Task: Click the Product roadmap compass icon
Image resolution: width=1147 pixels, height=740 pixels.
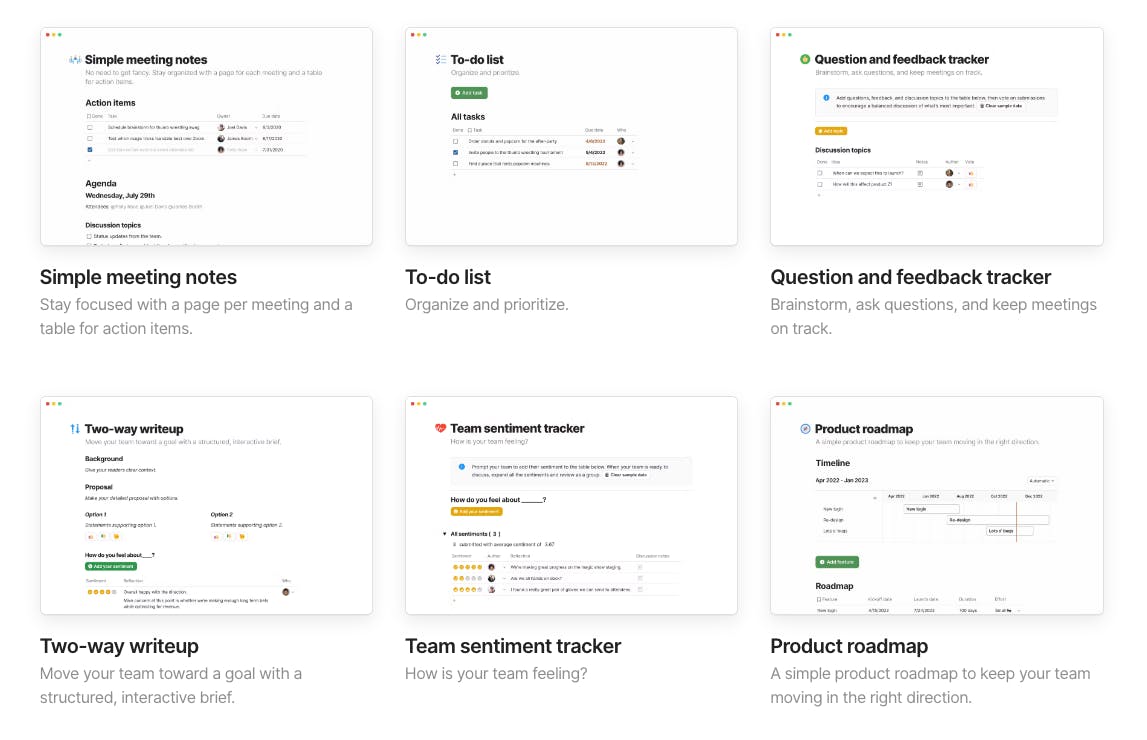Action: coord(806,429)
